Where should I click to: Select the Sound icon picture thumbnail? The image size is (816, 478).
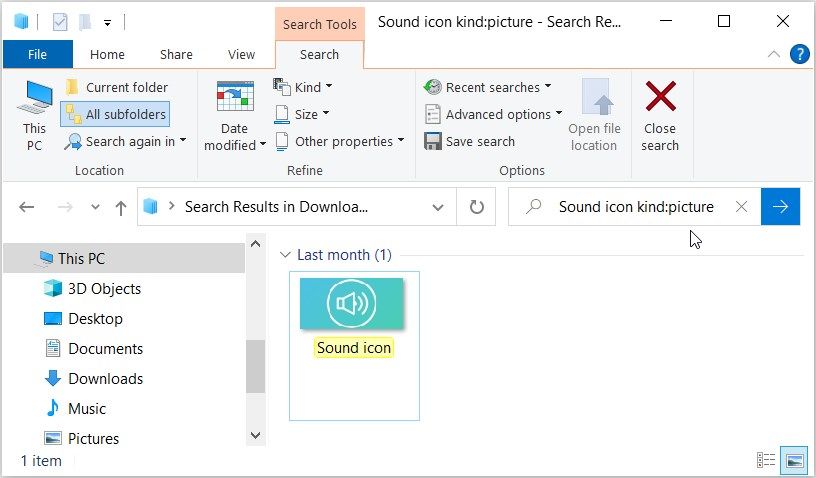coord(352,303)
